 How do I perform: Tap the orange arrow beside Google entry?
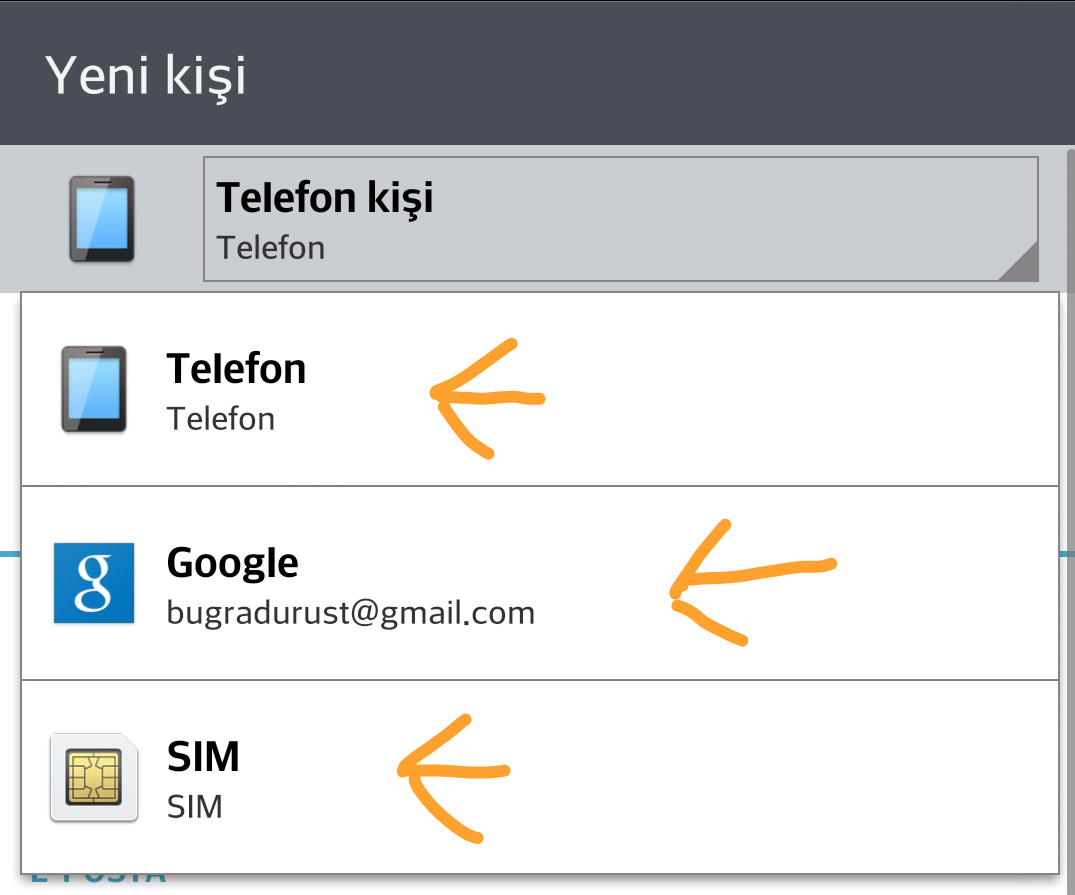(753, 583)
